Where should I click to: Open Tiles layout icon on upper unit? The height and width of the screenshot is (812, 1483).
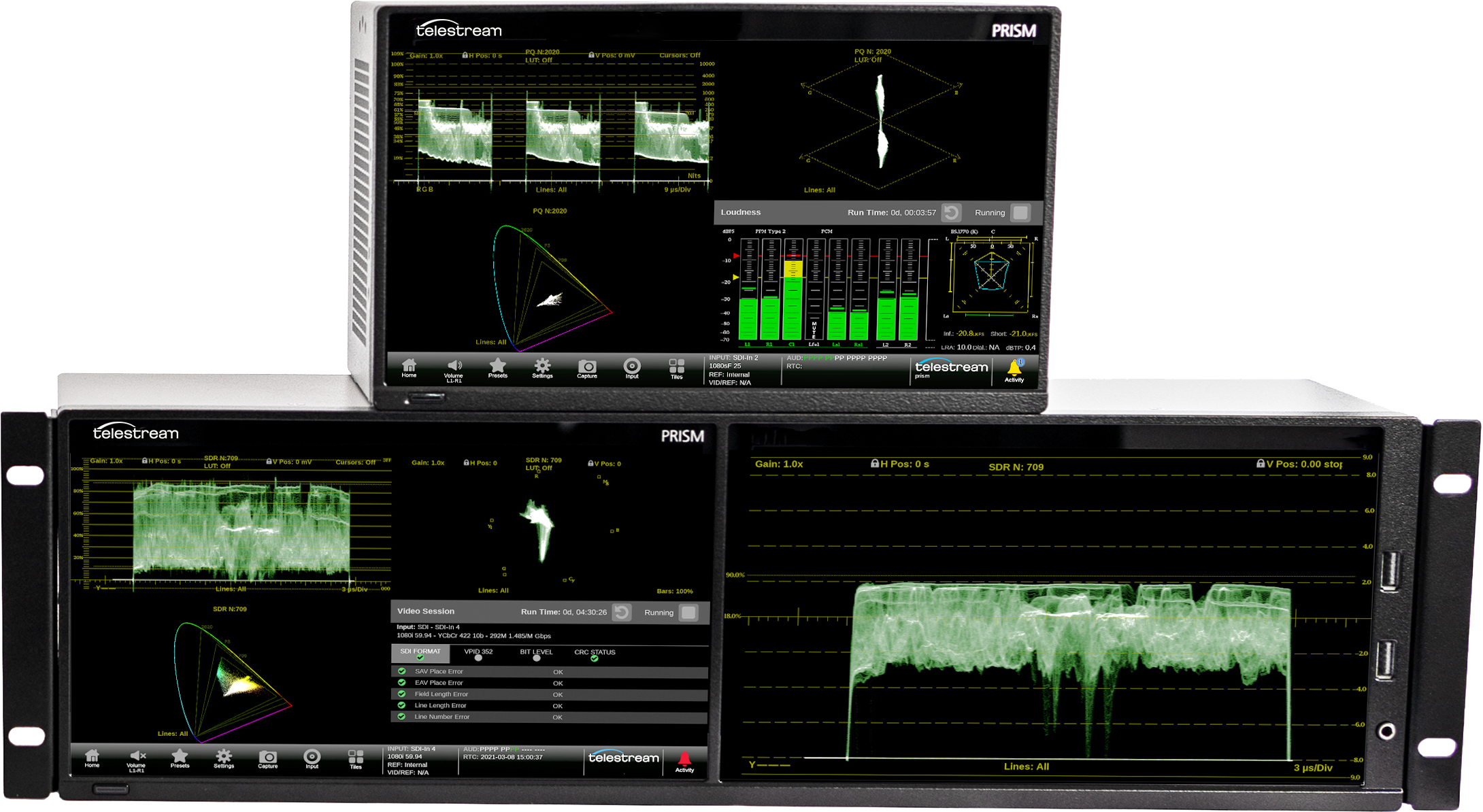pos(677,369)
